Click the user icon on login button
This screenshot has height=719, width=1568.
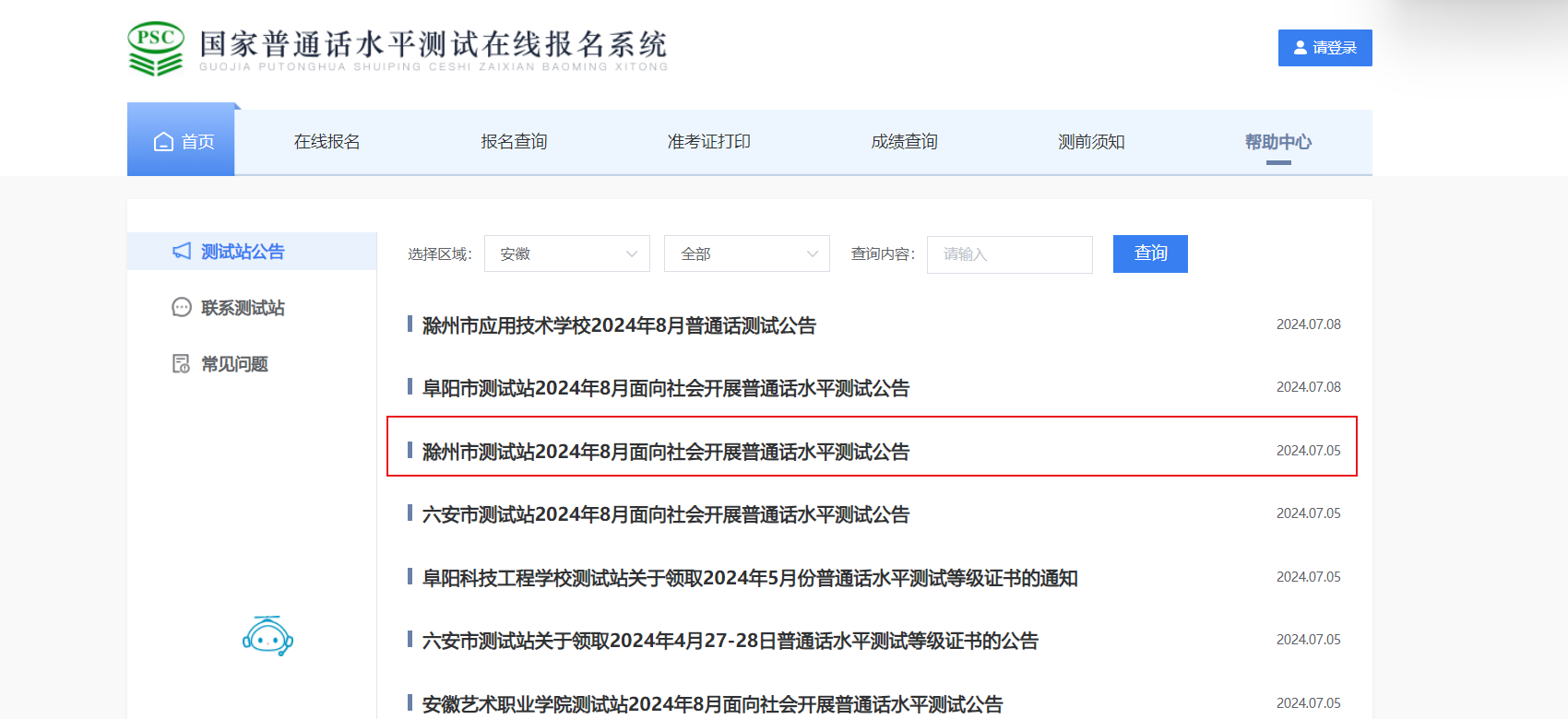coord(1301,48)
